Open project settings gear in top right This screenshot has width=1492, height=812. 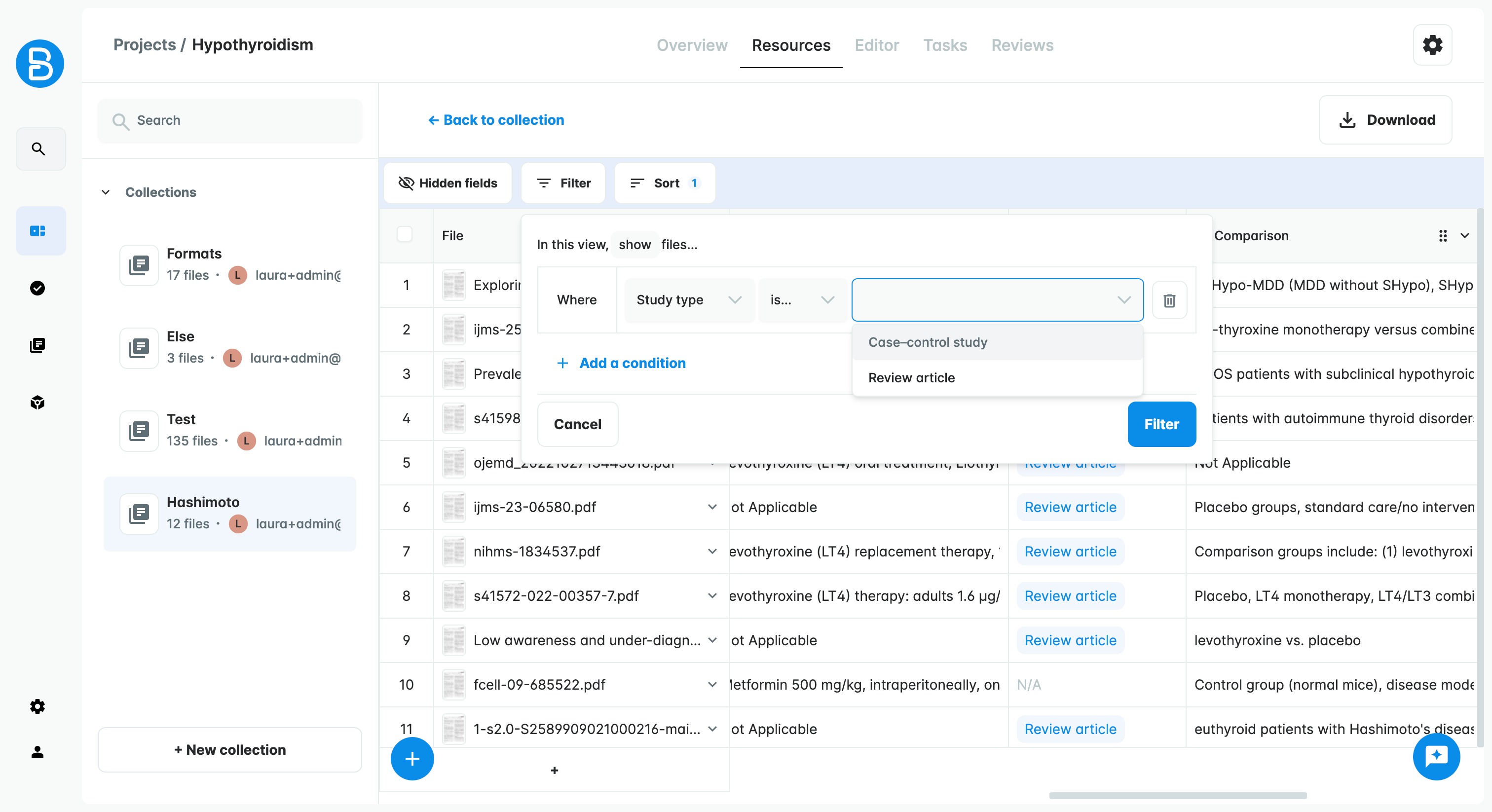1432,44
